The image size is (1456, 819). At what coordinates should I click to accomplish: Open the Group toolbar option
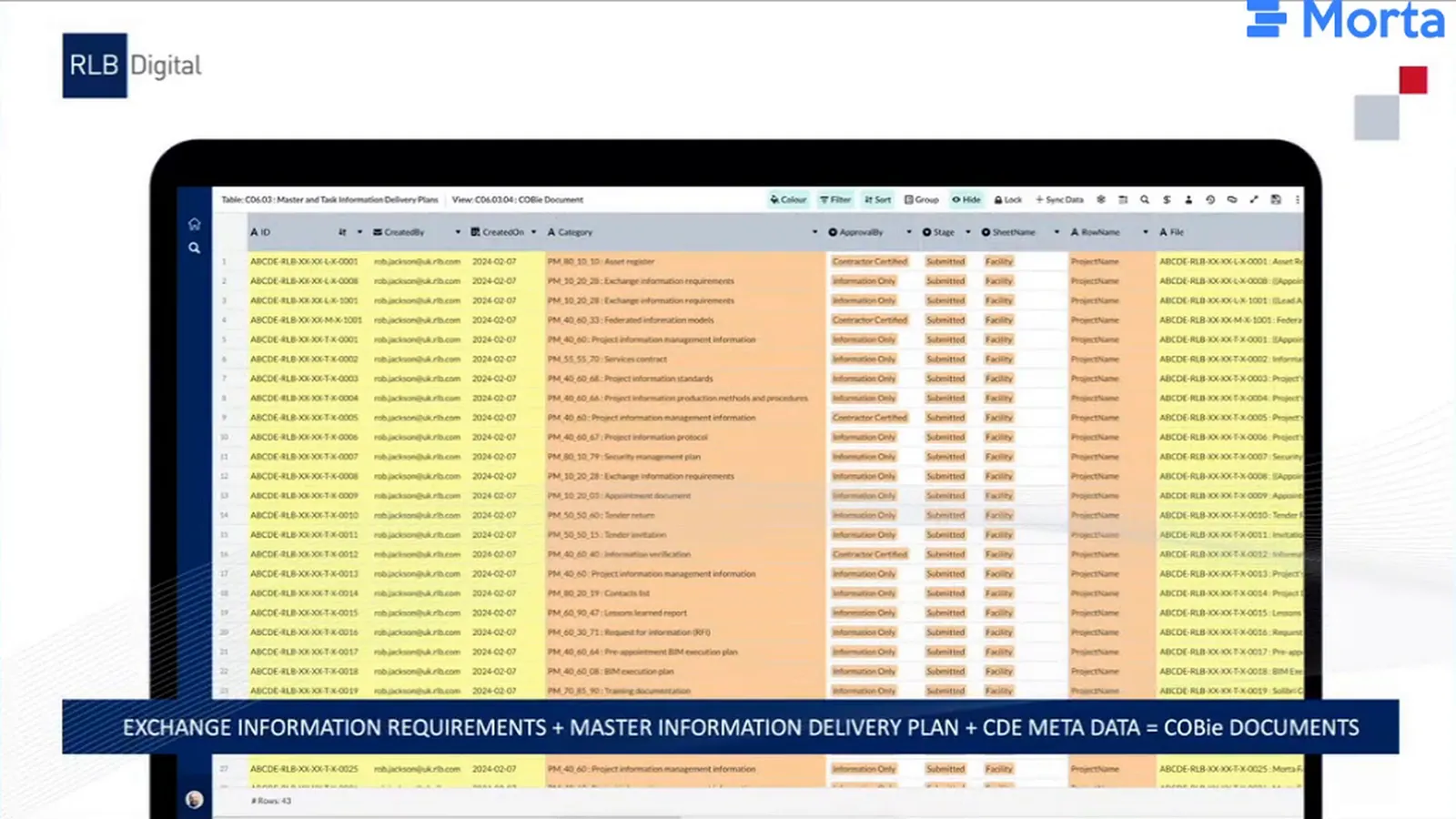coord(922,199)
